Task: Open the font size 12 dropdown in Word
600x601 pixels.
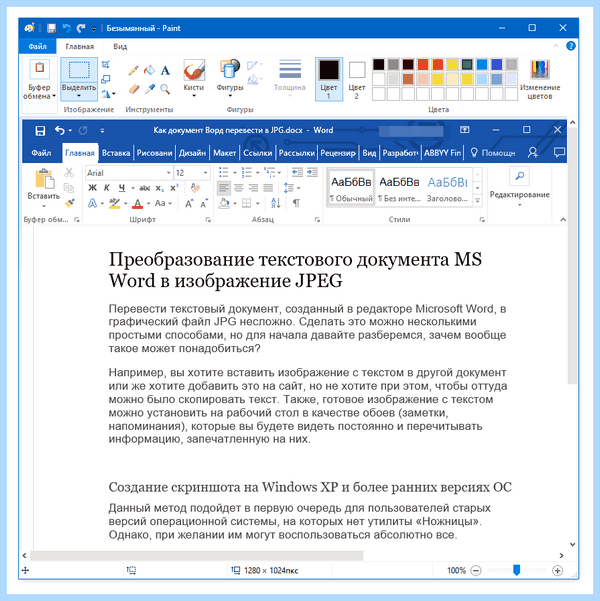Action: [x=205, y=173]
